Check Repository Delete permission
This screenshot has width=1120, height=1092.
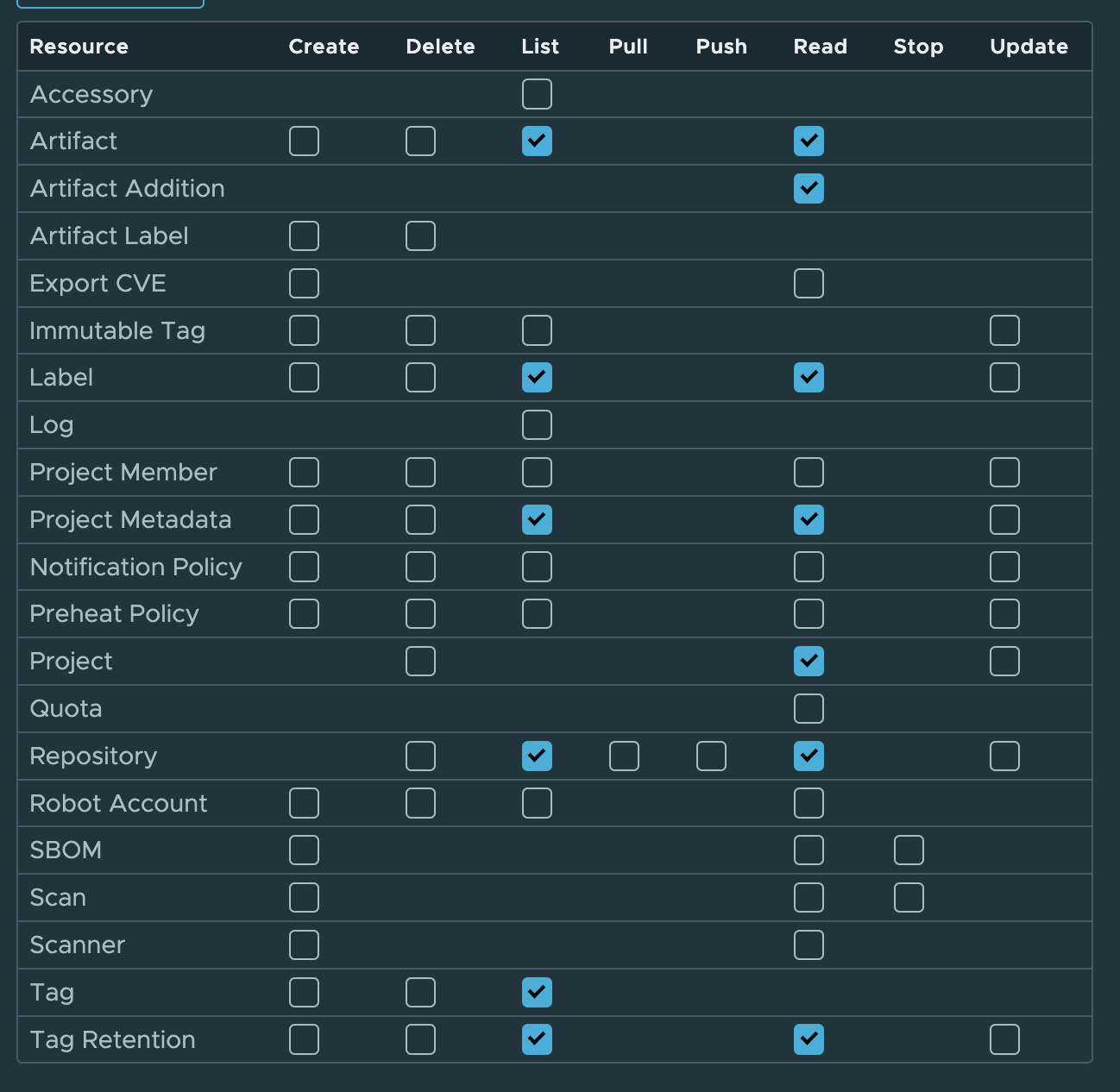click(420, 756)
